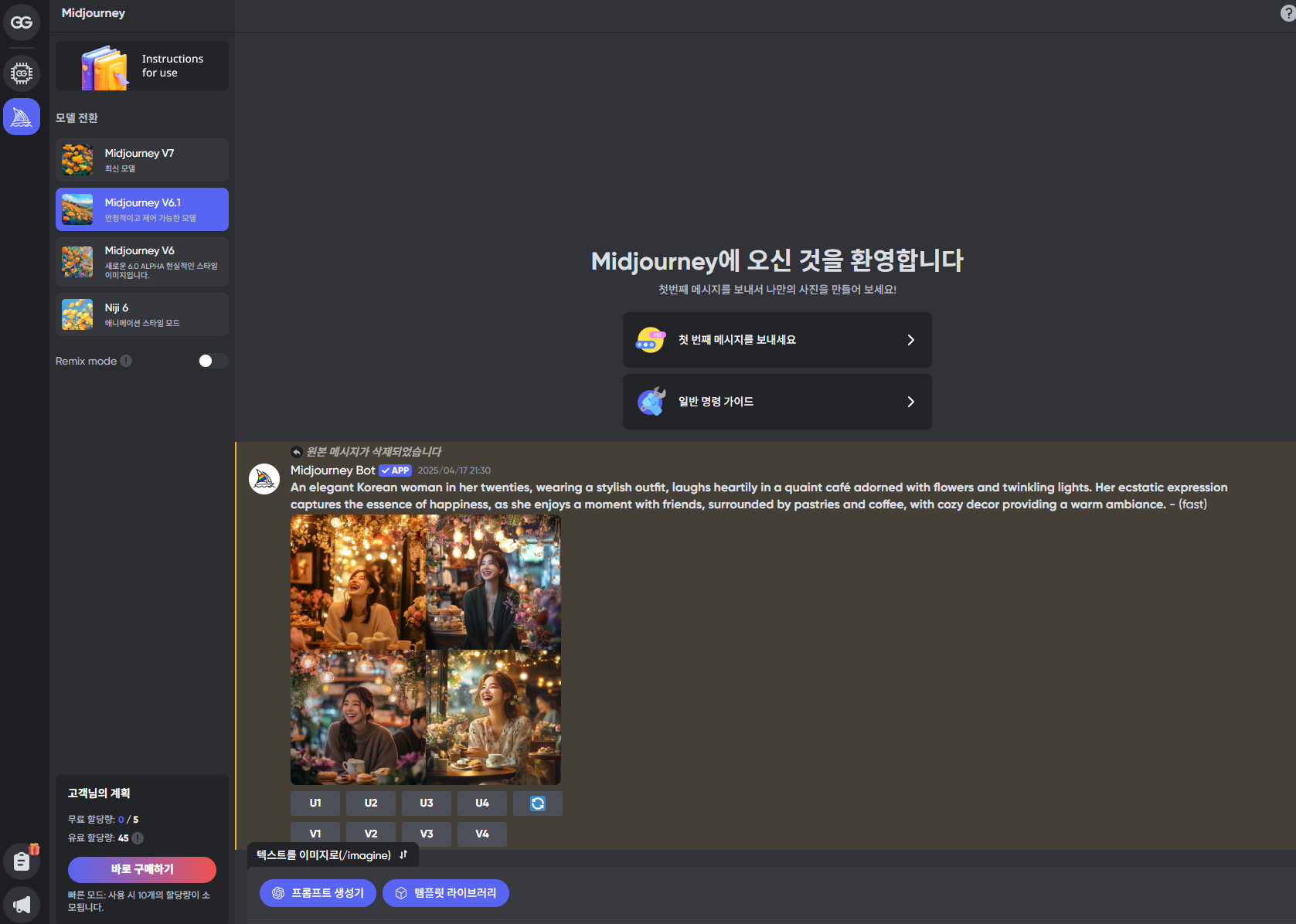
Task: Click the Midjourney page title
Action: [x=94, y=13]
